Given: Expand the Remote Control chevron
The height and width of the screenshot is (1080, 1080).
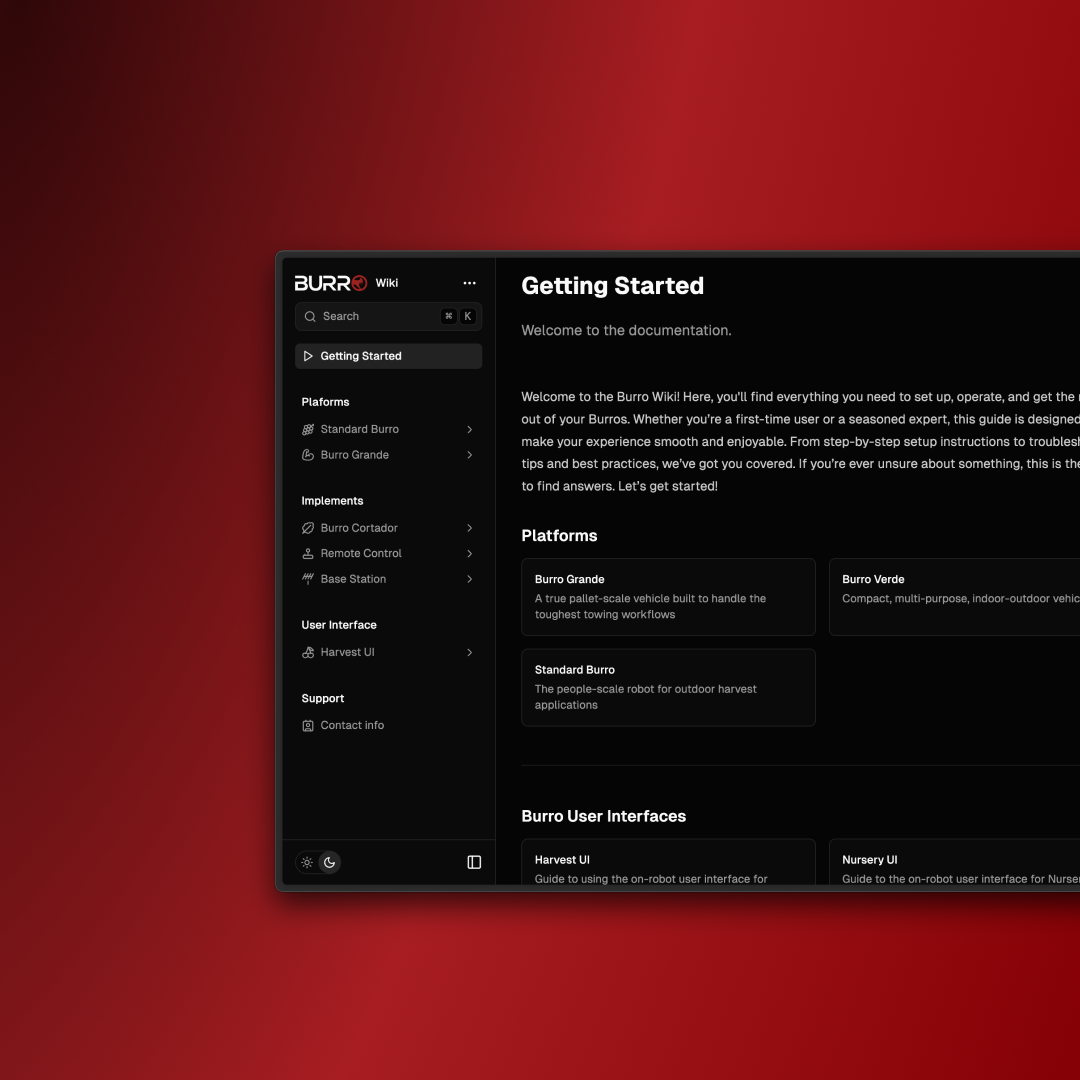Looking at the screenshot, I should click(x=470, y=553).
